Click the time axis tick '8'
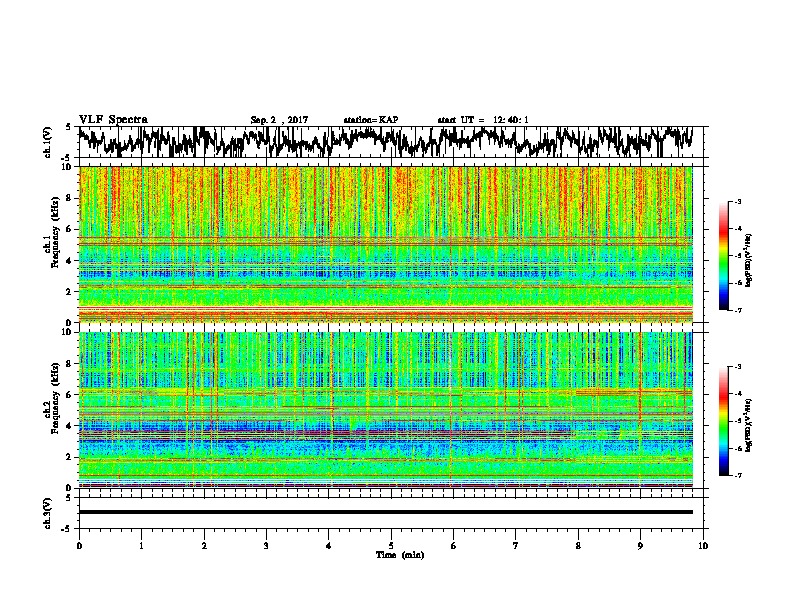Image resolution: width=792 pixels, height=612 pixels. [x=578, y=546]
